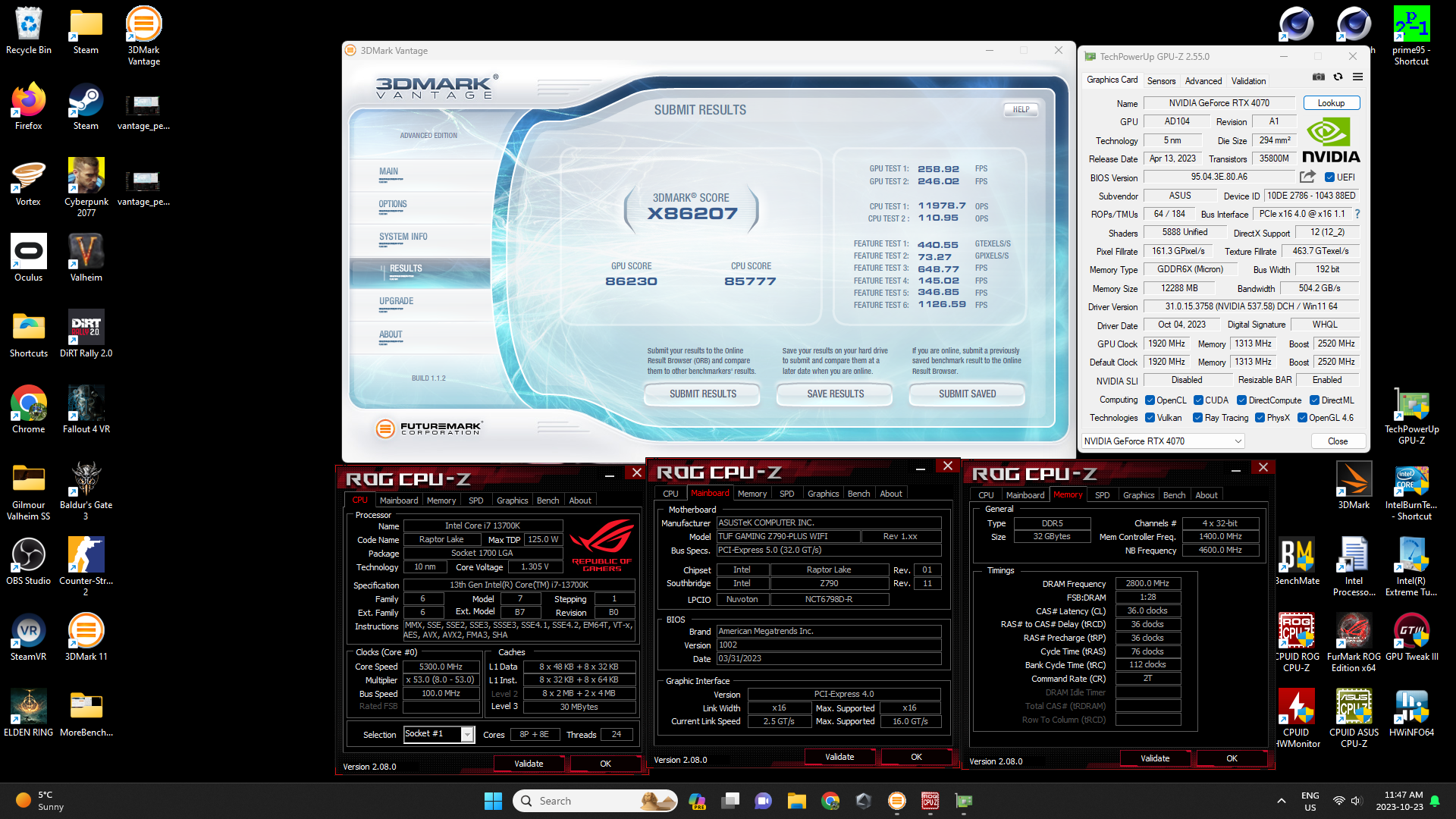
Task: Select the HWiNFO64 desktop icon
Action: (x=1411, y=714)
